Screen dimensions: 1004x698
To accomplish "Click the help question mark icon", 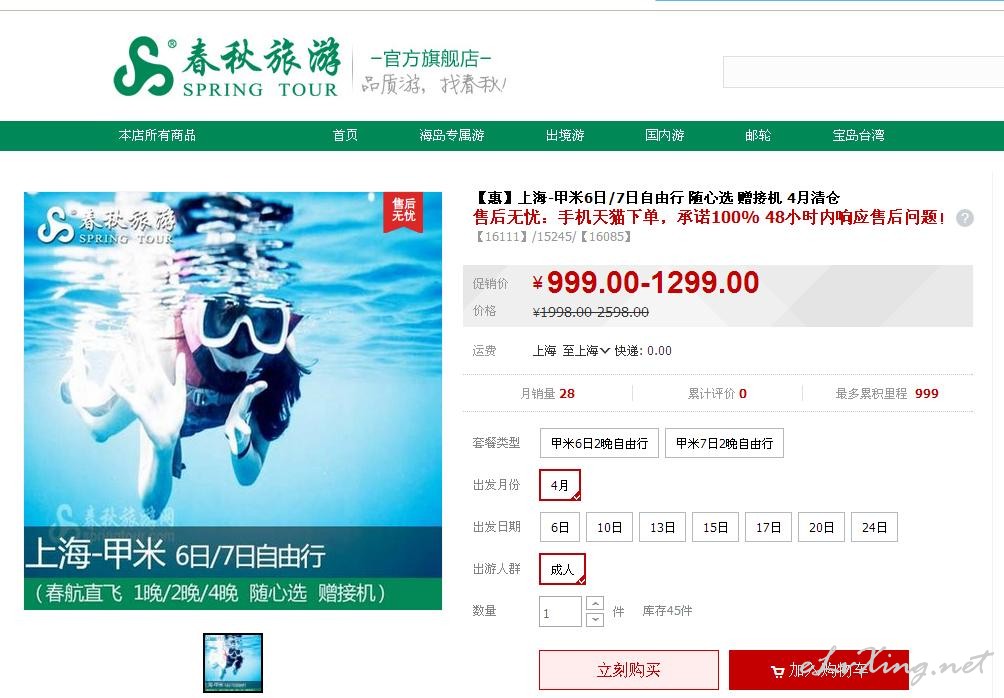I will (964, 218).
